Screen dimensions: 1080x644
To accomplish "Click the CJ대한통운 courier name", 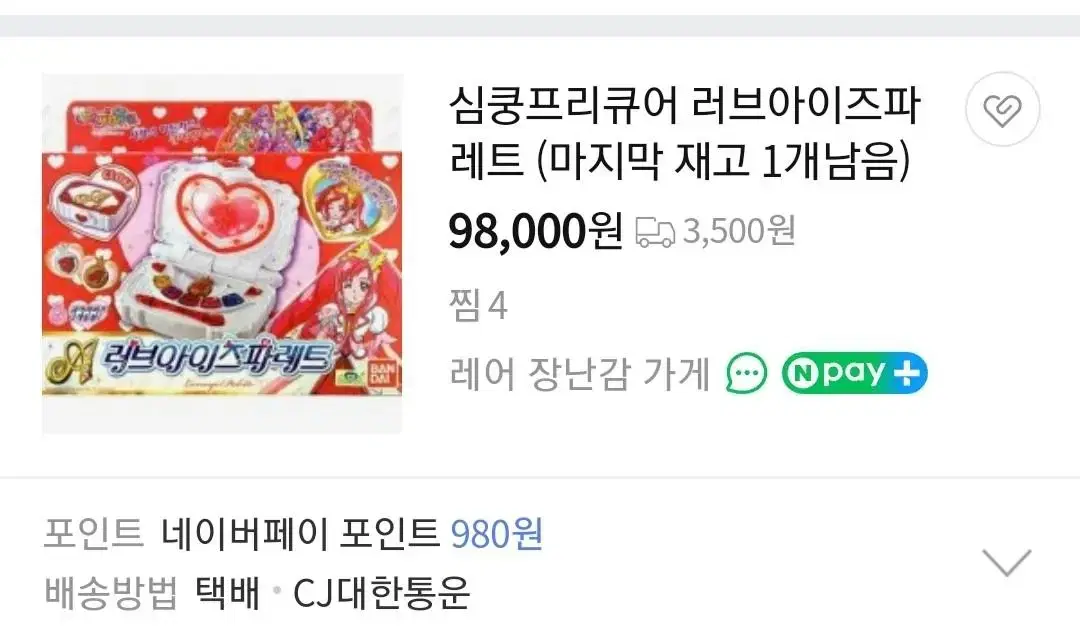I will coord(382,592).
